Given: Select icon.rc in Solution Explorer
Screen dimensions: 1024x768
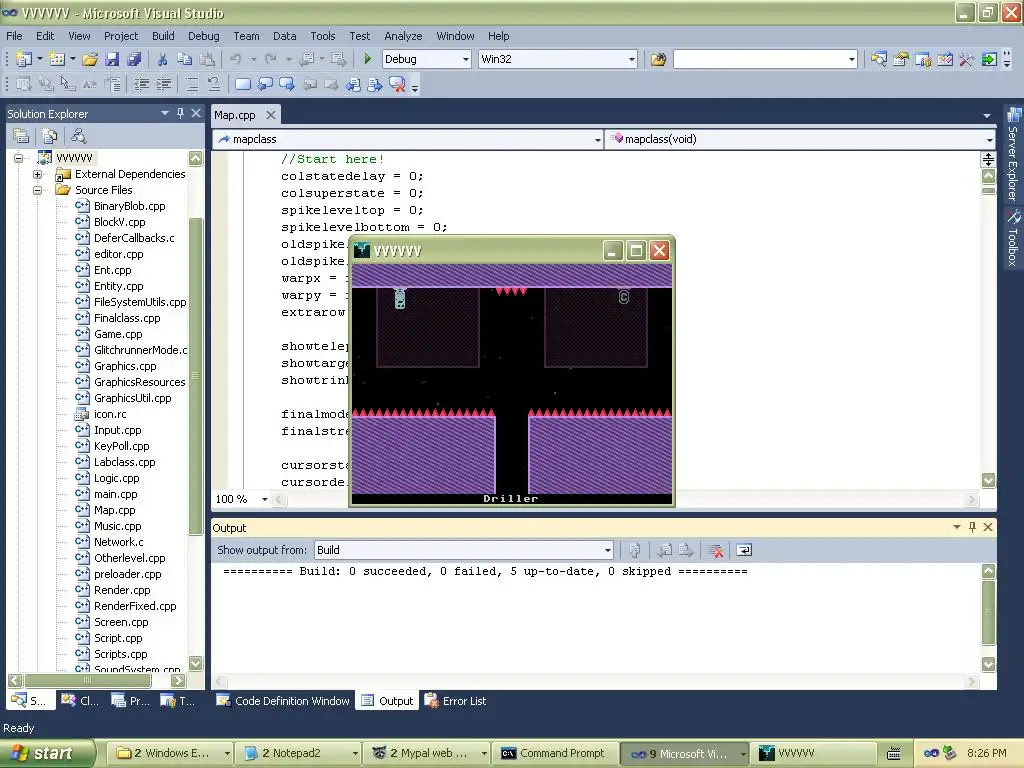Looking at the screenshot, I should click(x=110, y=414).
